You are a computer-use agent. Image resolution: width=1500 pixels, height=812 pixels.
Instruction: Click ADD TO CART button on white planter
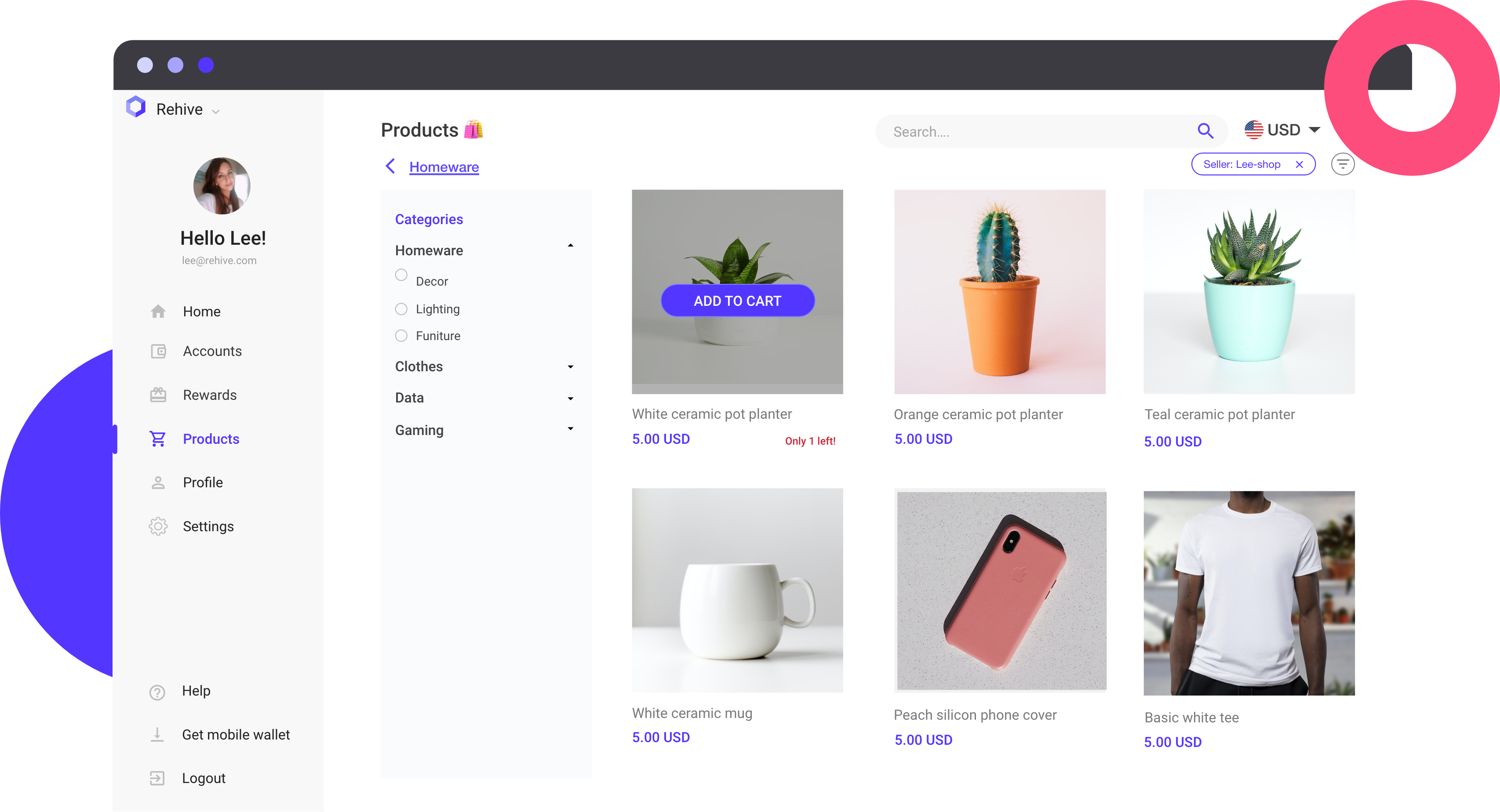pos(739,300)
